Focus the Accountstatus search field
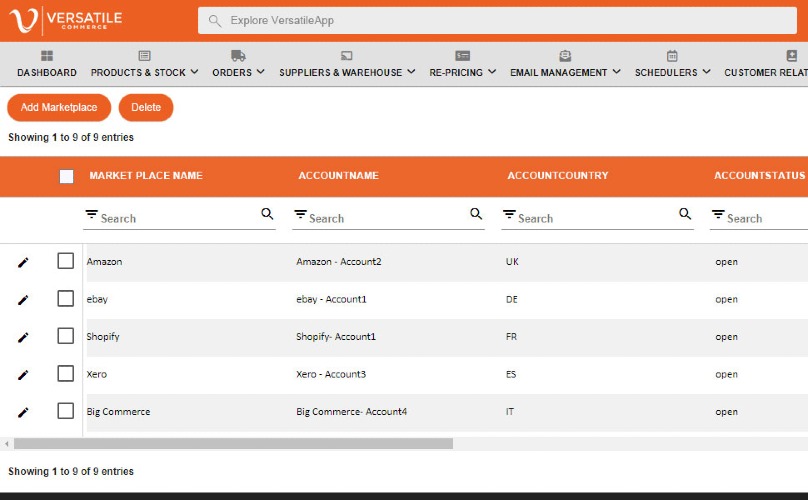This screenshot has width=808, height=500. click(x=759, y=219)
